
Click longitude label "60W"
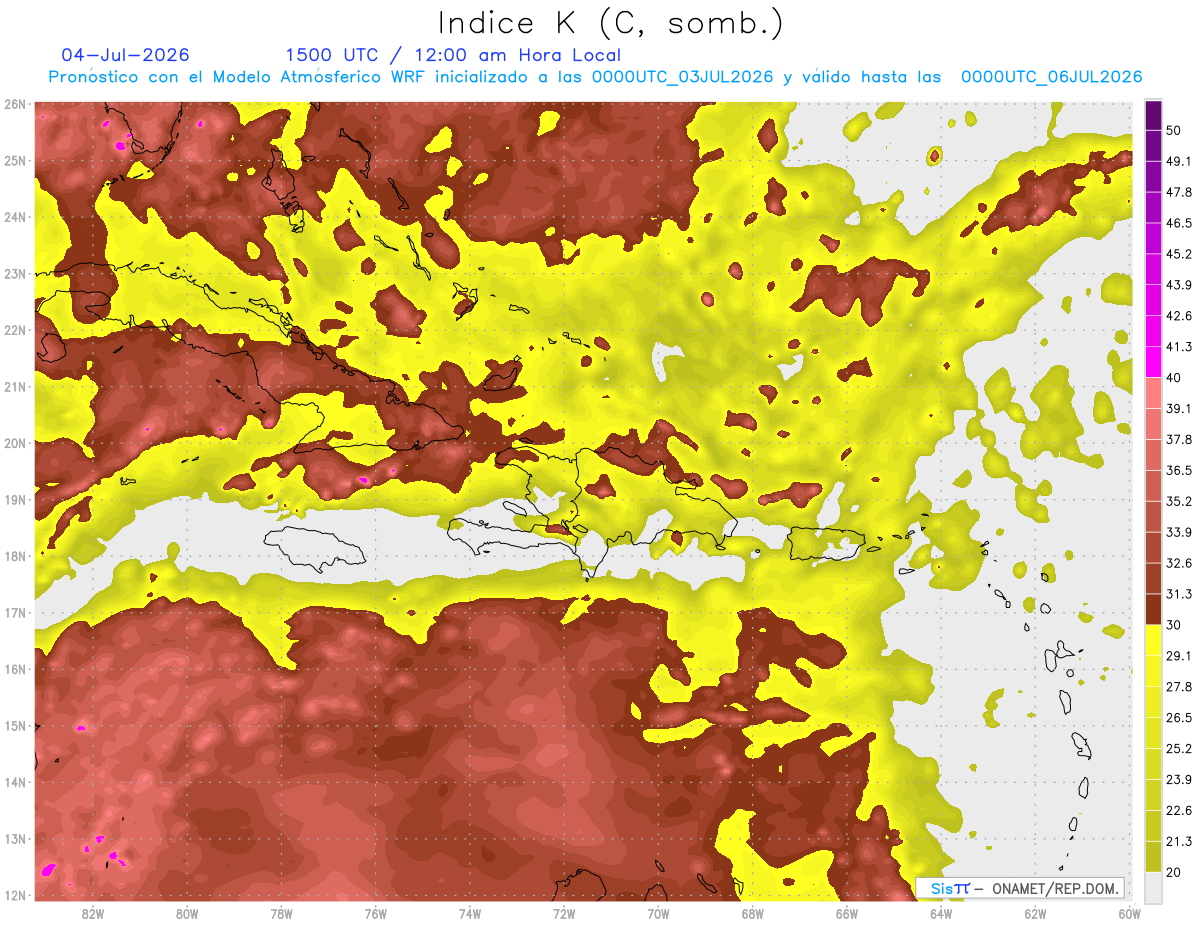click(1128, 913)
